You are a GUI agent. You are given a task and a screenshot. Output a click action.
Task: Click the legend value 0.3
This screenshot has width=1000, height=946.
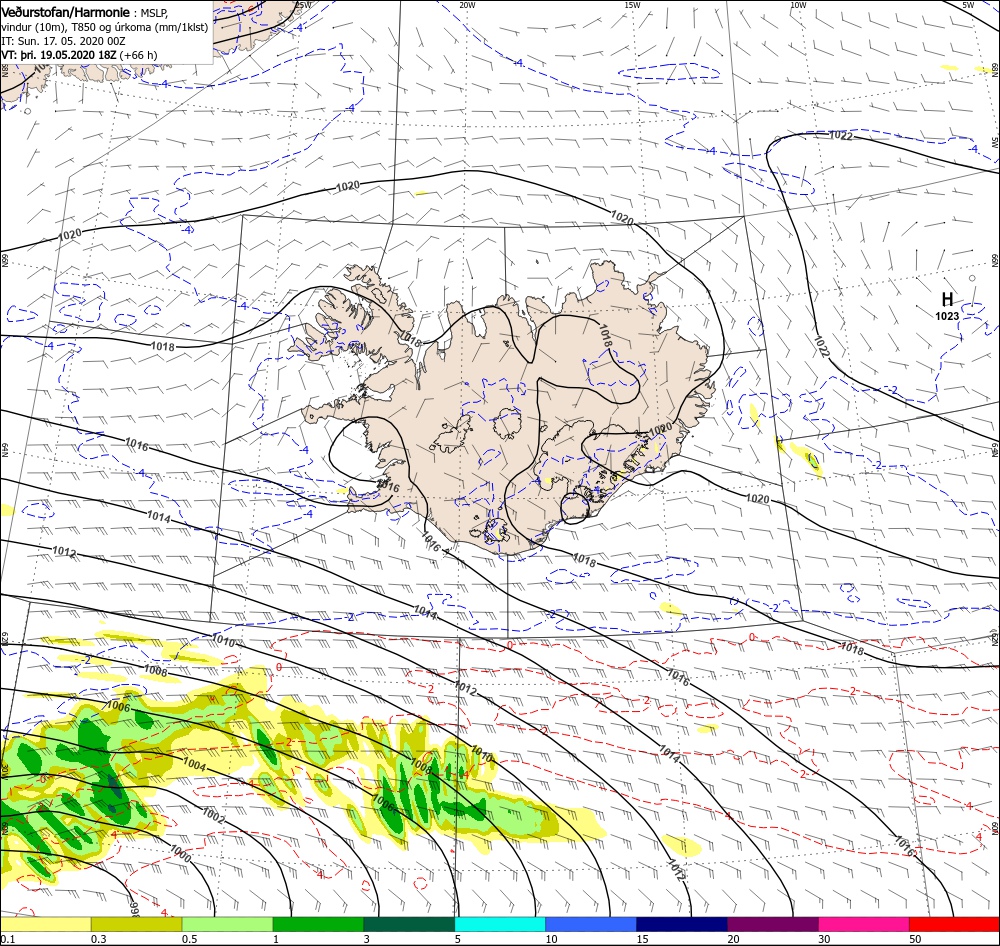click(x=99, y=939)
